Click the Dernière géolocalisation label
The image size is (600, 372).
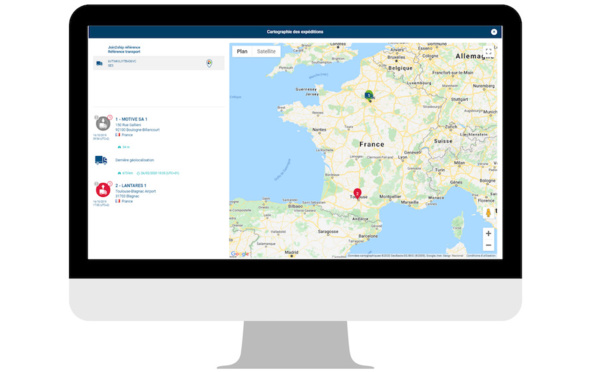click(135, 160)
